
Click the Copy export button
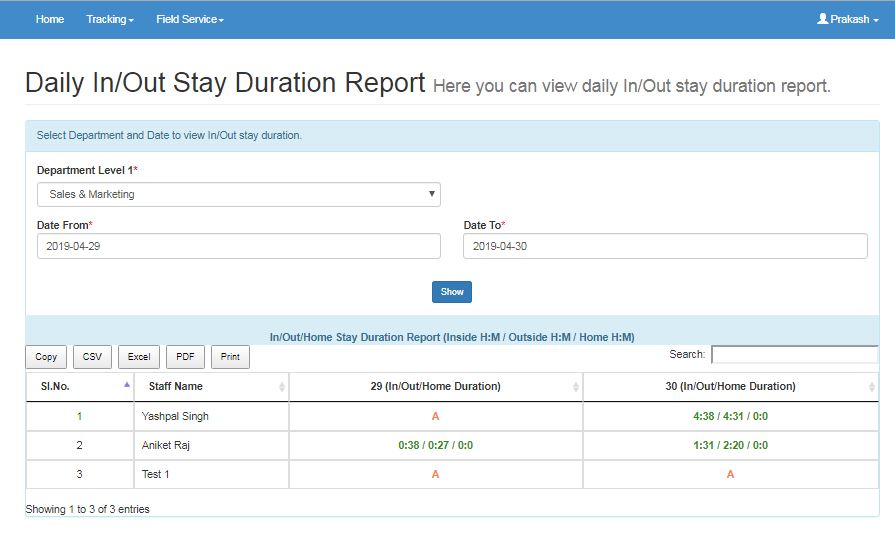(46, 357)
